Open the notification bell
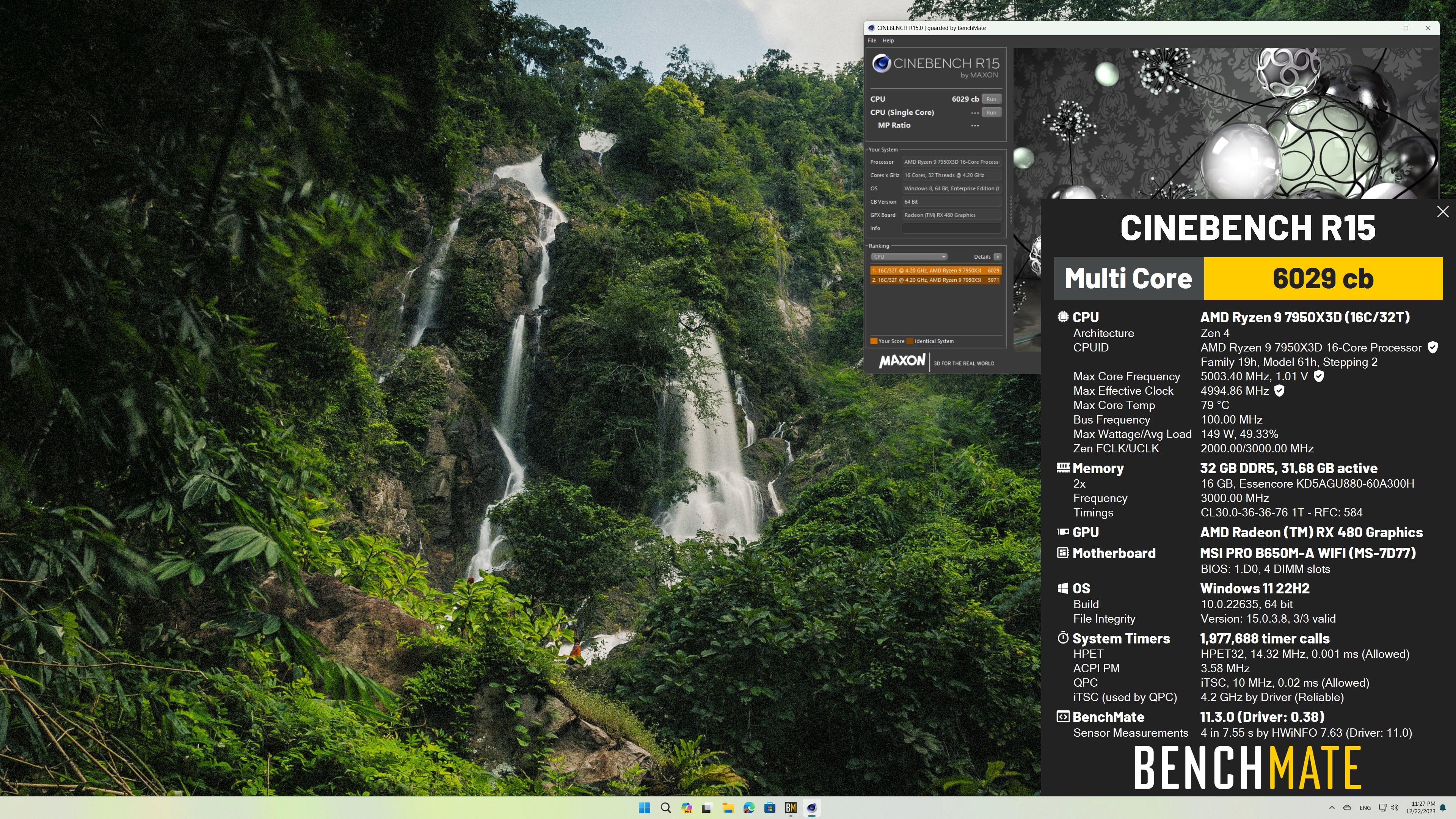 click(1443, 808)
